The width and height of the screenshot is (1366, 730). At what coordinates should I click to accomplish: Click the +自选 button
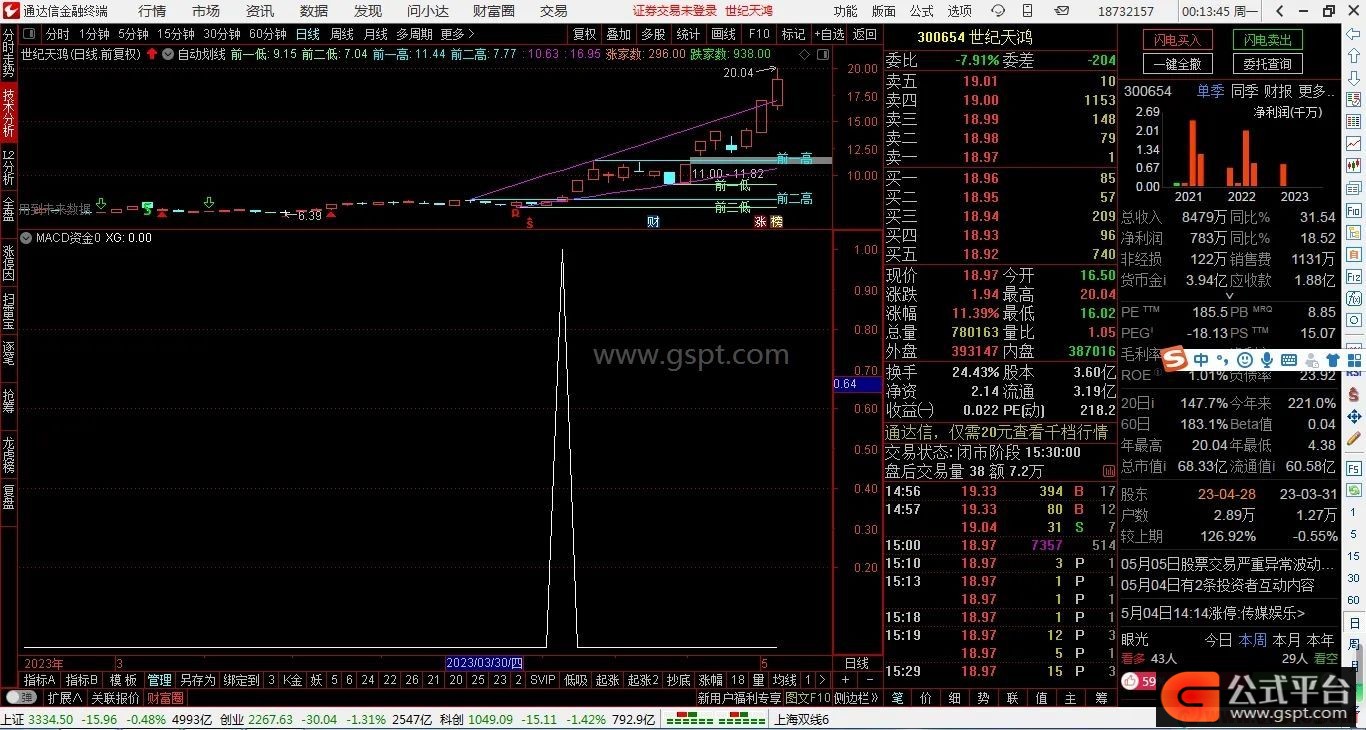pos(828,34)
